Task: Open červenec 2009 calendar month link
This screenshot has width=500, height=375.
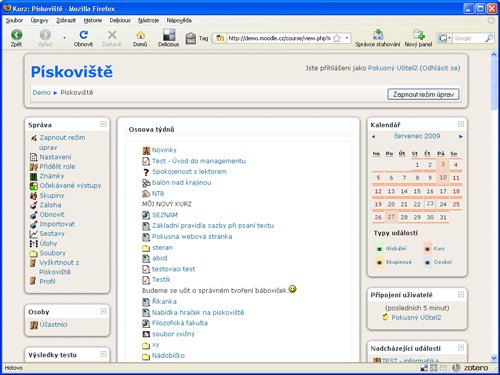Action: click(x=417, y=136)
